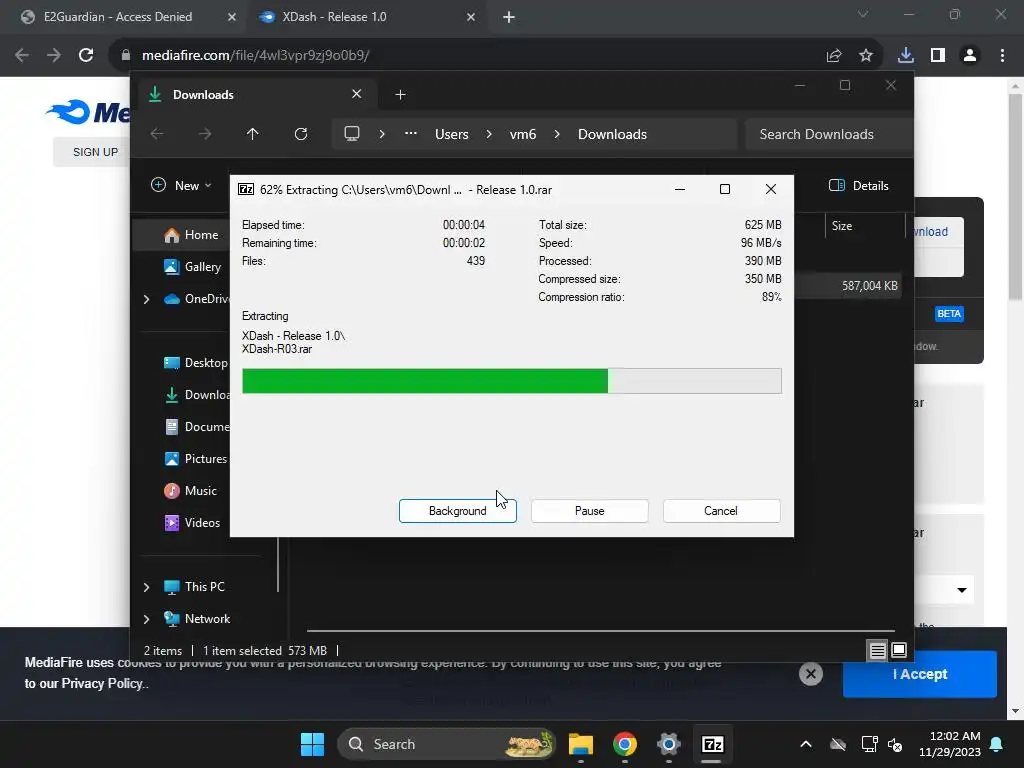Go up one folder in Explorer

(252, 134)
